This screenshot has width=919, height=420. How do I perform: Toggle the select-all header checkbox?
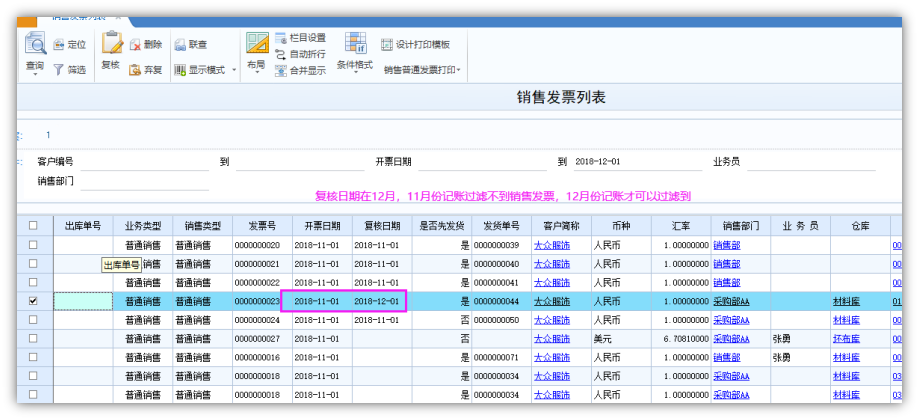[33, 226]
